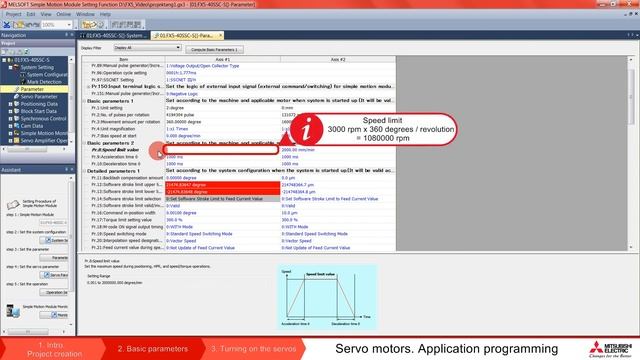
Task: Expand the Cam Data node
Action: pyautogui.click(x=10, y=126)
